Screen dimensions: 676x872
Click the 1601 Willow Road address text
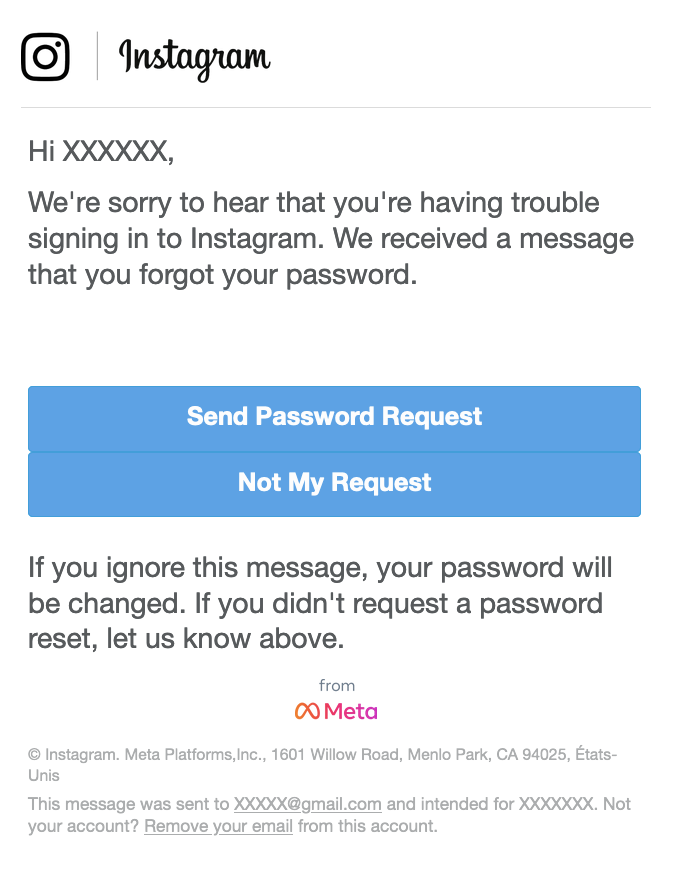(x=334, y=755)
